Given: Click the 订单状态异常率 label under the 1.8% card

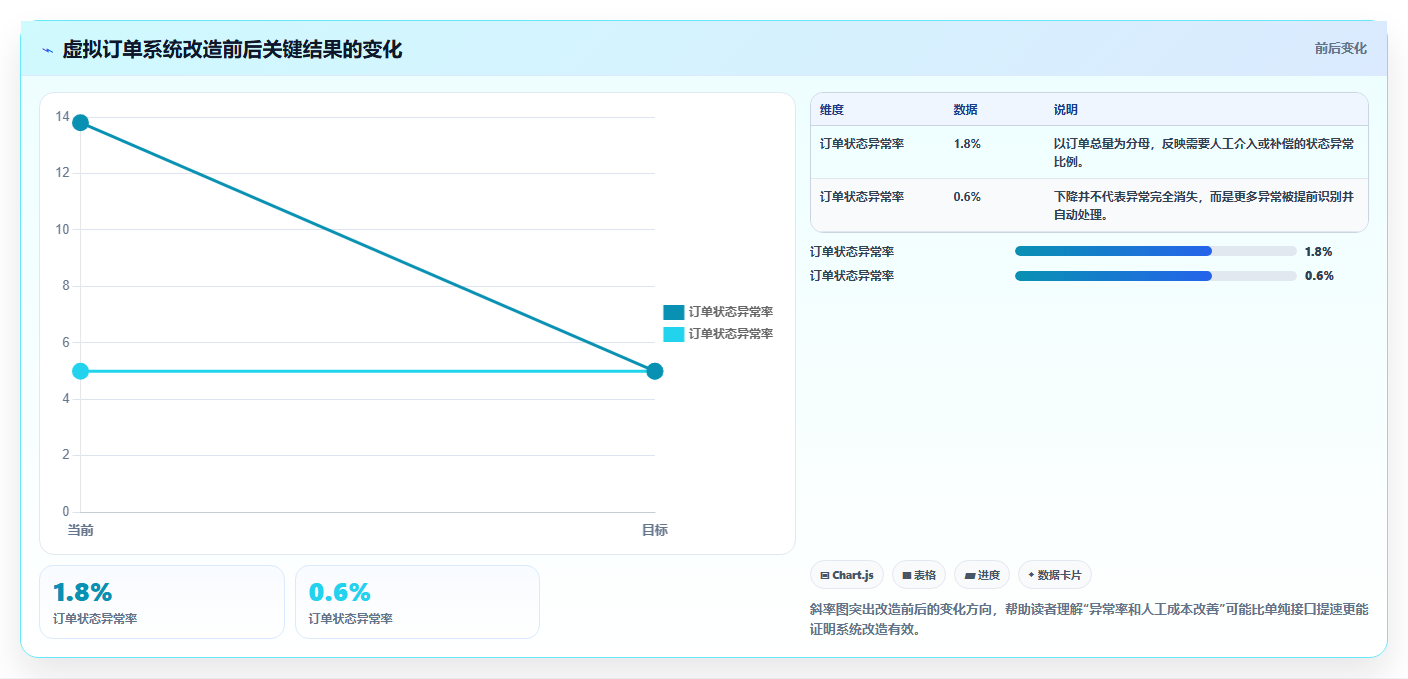Looking at the screenshot, I should click(x=95, y=619).
